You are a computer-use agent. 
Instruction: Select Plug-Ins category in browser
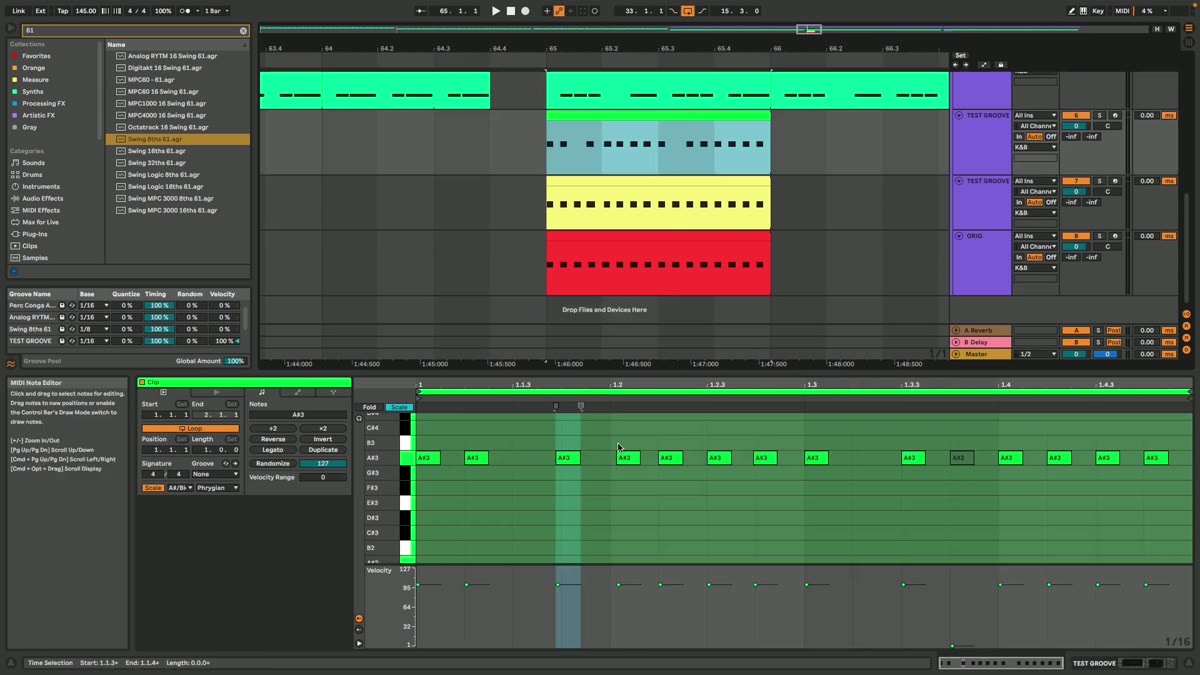34,234
